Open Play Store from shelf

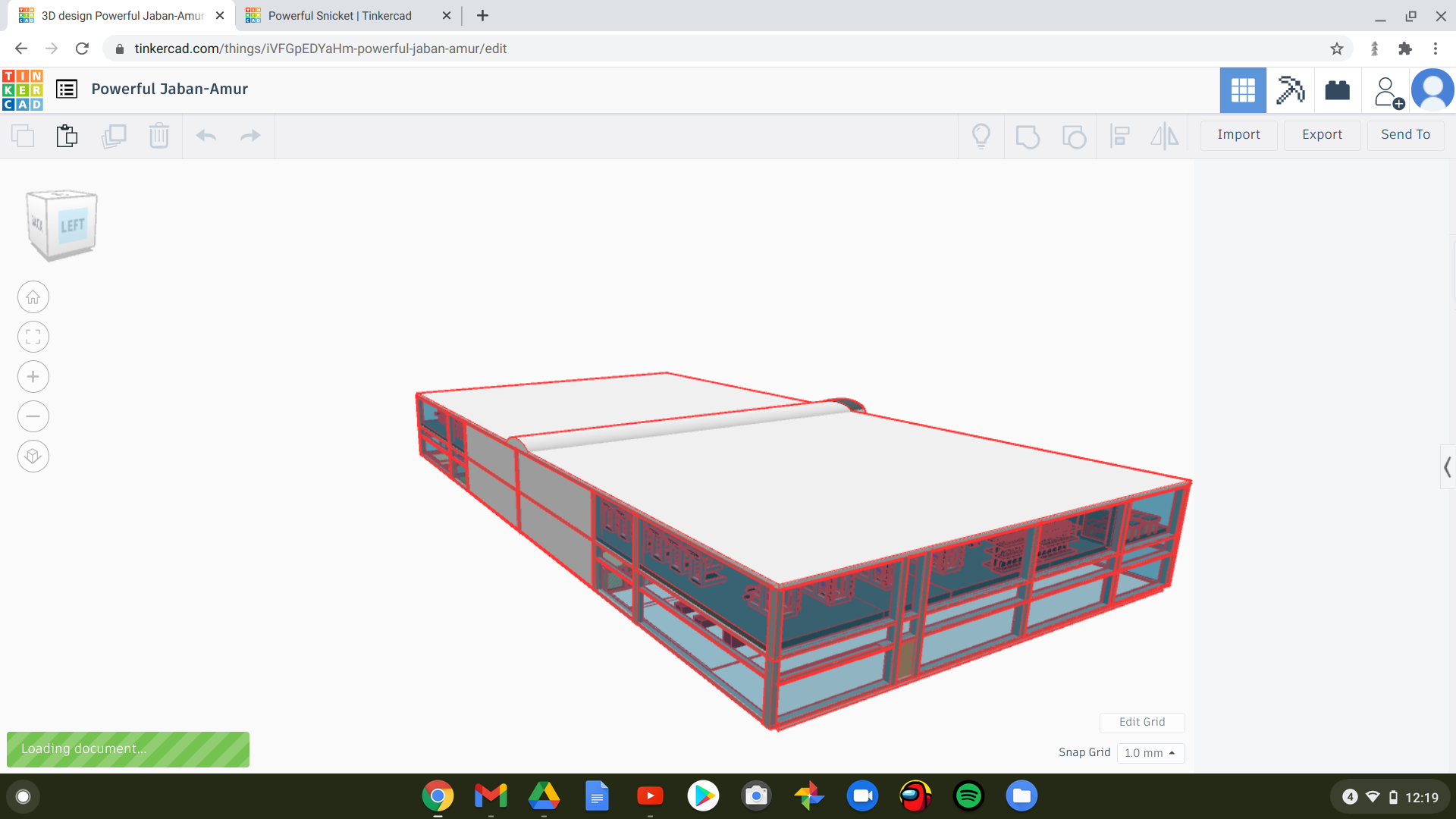tap(703, 796)
